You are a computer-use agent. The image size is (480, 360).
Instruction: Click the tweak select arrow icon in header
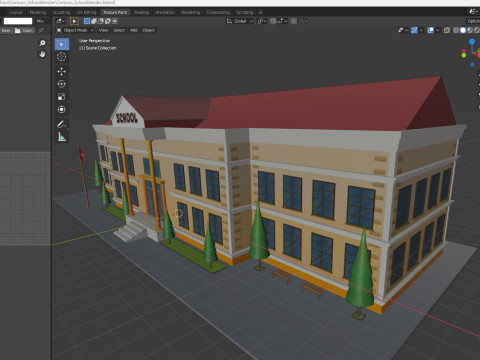[74, 21]
